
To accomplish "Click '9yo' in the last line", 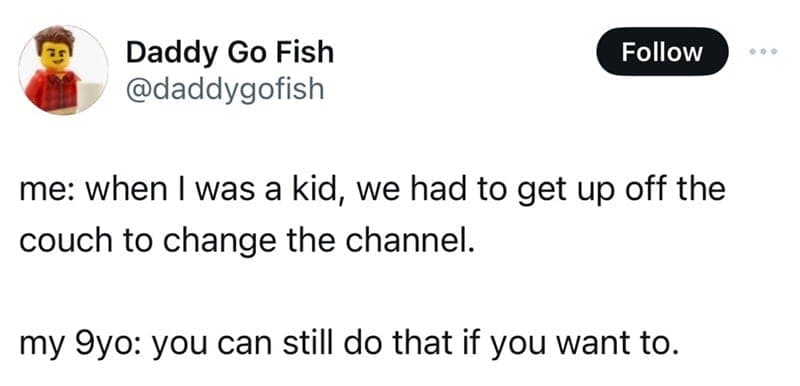I will tap(106, 346).
